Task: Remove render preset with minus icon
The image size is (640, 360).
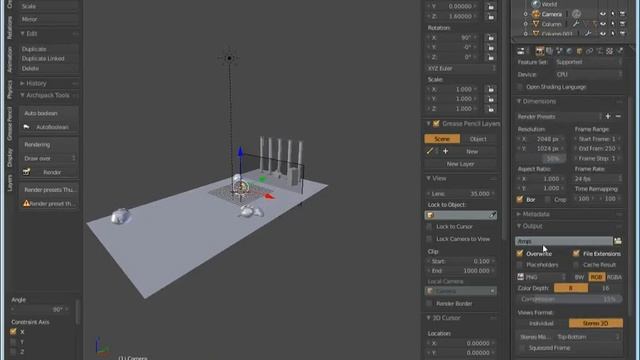Action: click(x=618, y=116)
